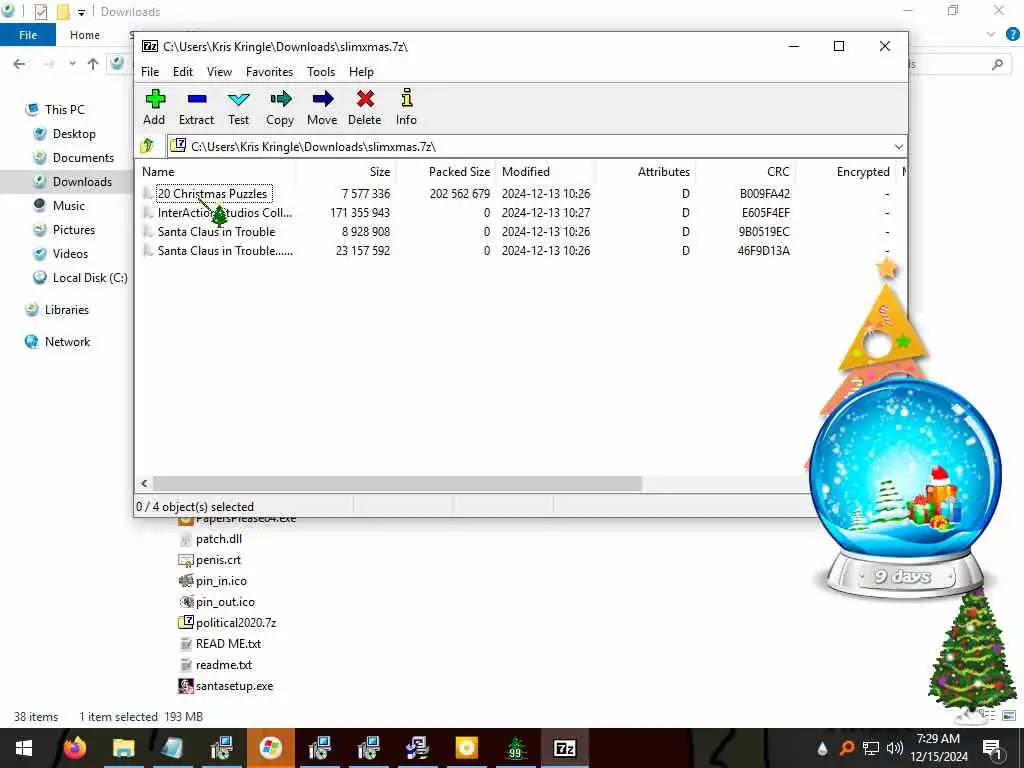Select the Santa Claus in Trouble...... folder
The width and height of the screenshot is (1024, 768).
coord(225,251)
